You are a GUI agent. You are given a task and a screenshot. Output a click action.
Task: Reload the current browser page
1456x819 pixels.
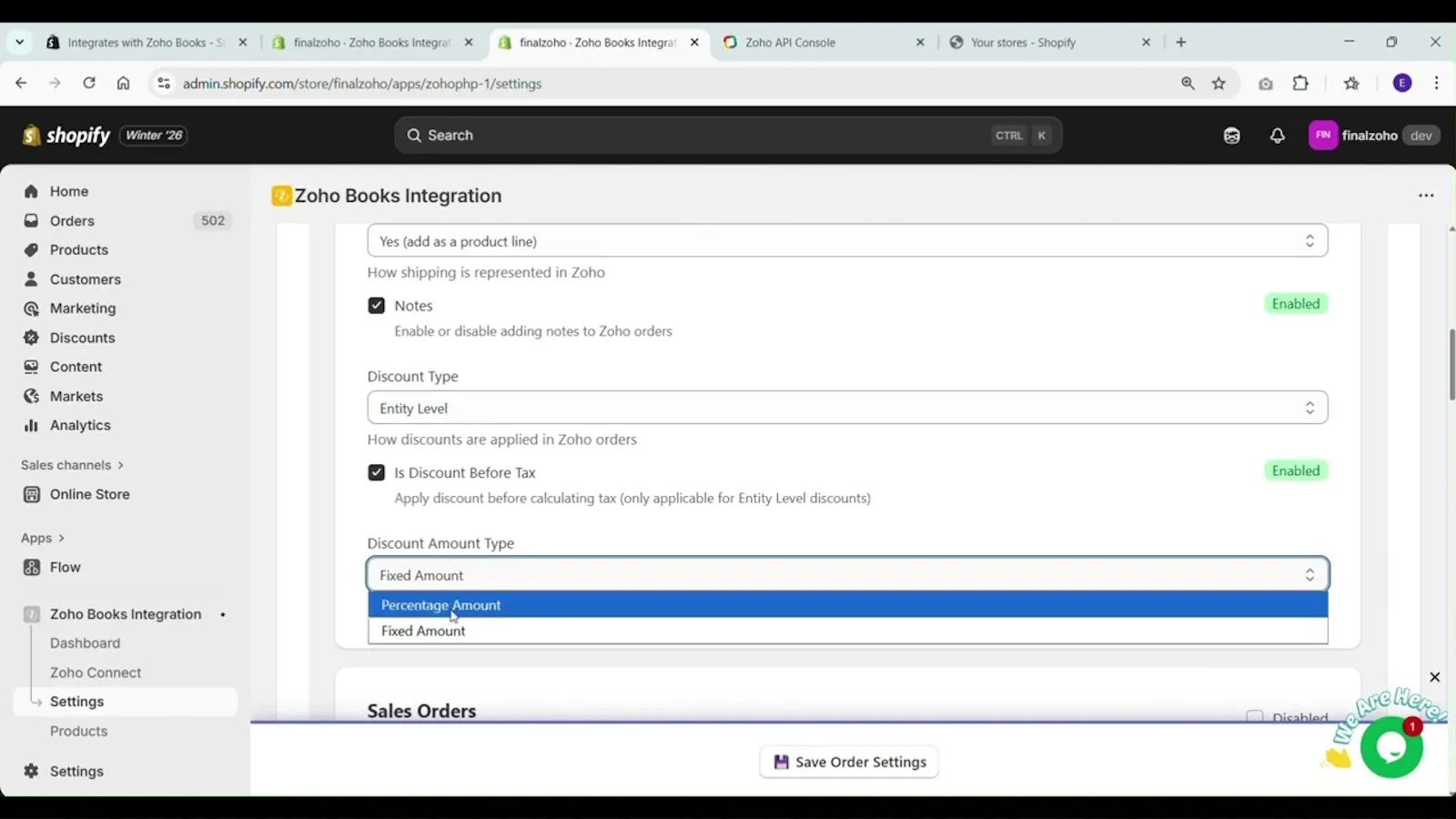pos(89,83)
